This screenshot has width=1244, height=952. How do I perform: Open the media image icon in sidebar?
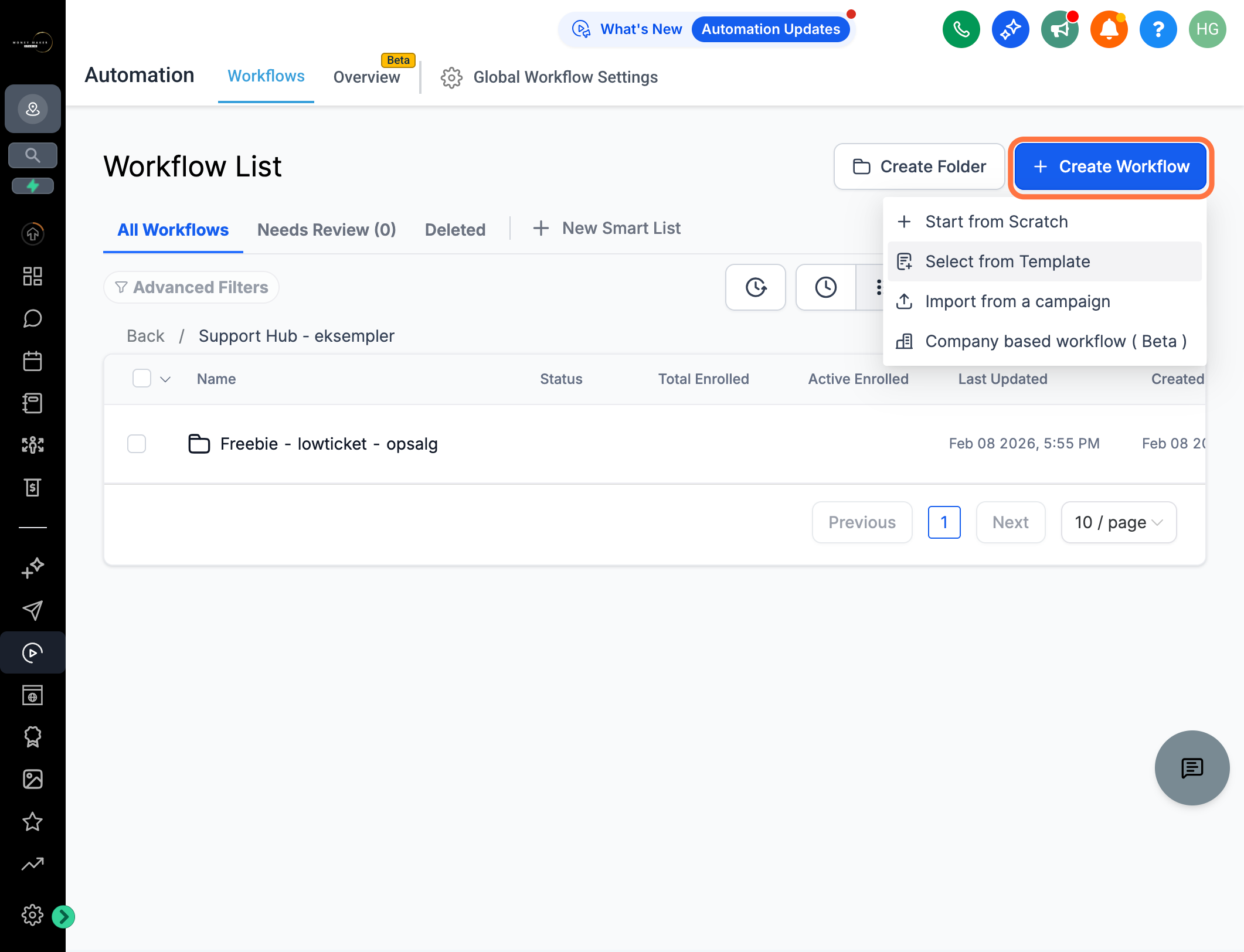click(x=33, y=779)
